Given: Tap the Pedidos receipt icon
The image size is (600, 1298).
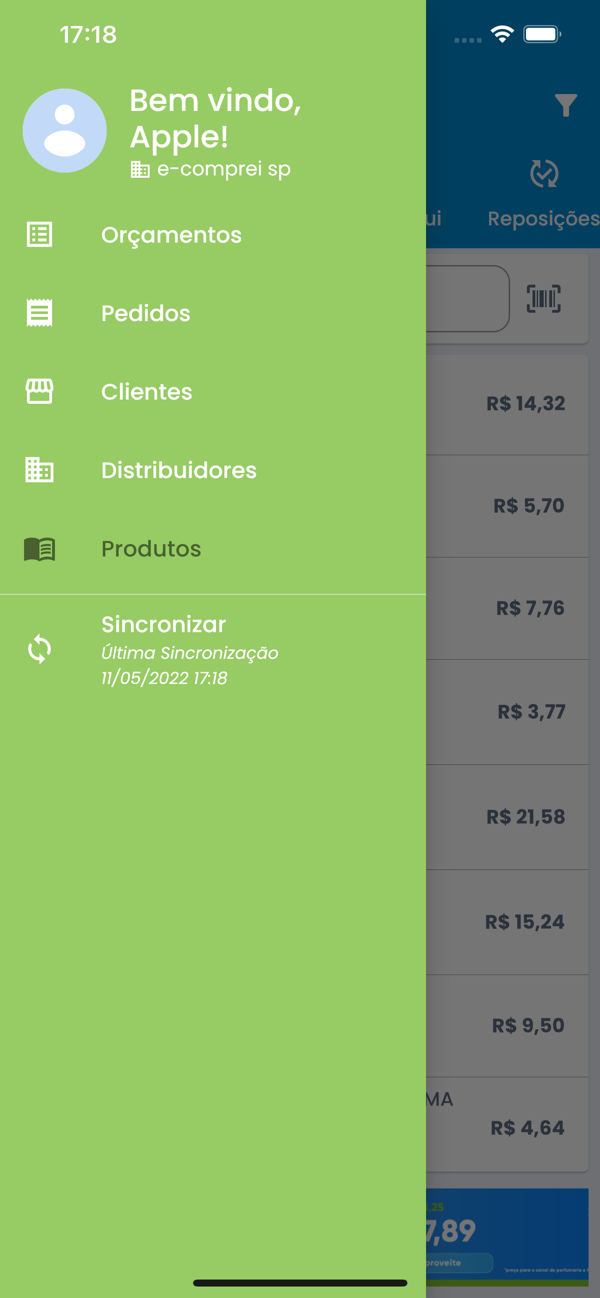Looking at the screenshot, I should tap(39, 313).
